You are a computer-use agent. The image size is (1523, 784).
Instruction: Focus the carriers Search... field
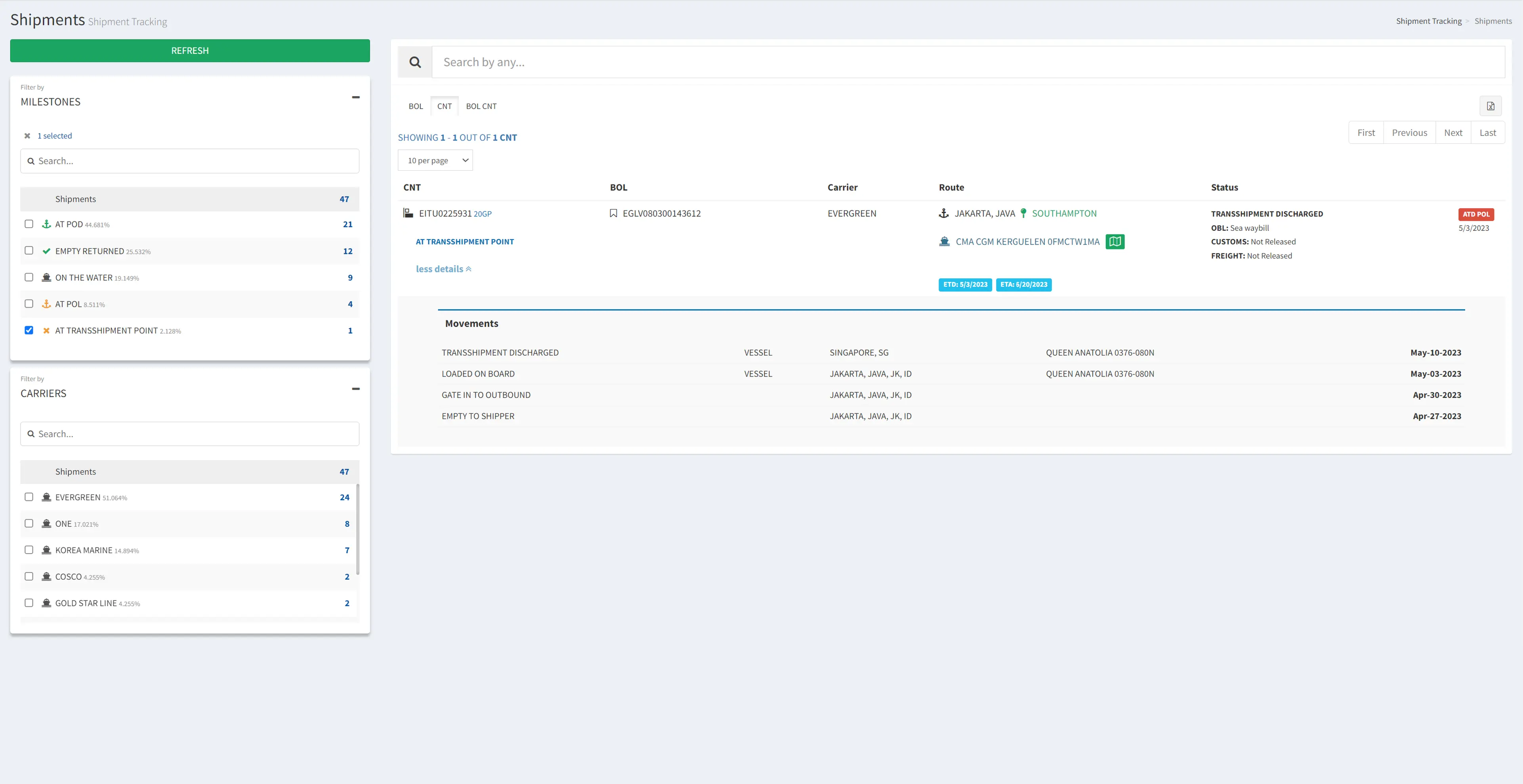(x=190, y=434)
